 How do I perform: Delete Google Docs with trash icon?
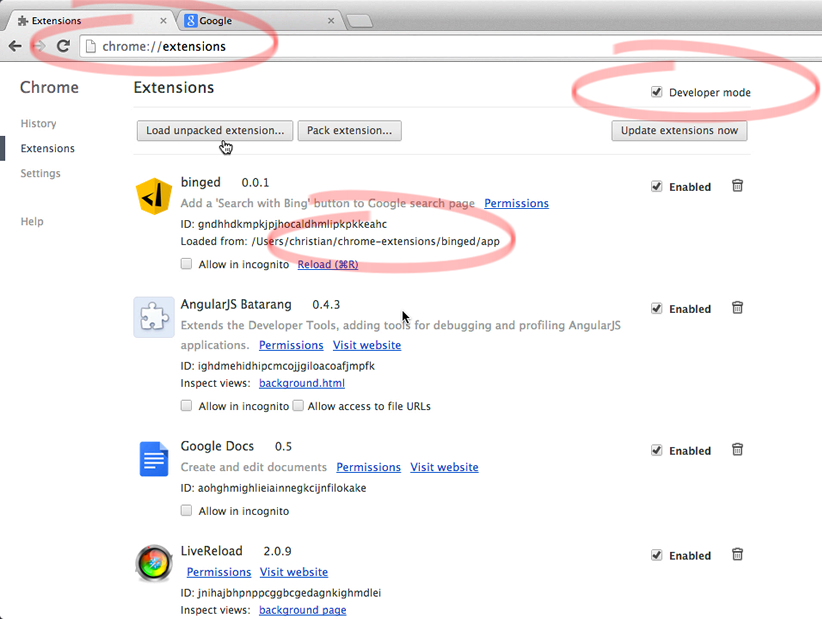[737, 450]
